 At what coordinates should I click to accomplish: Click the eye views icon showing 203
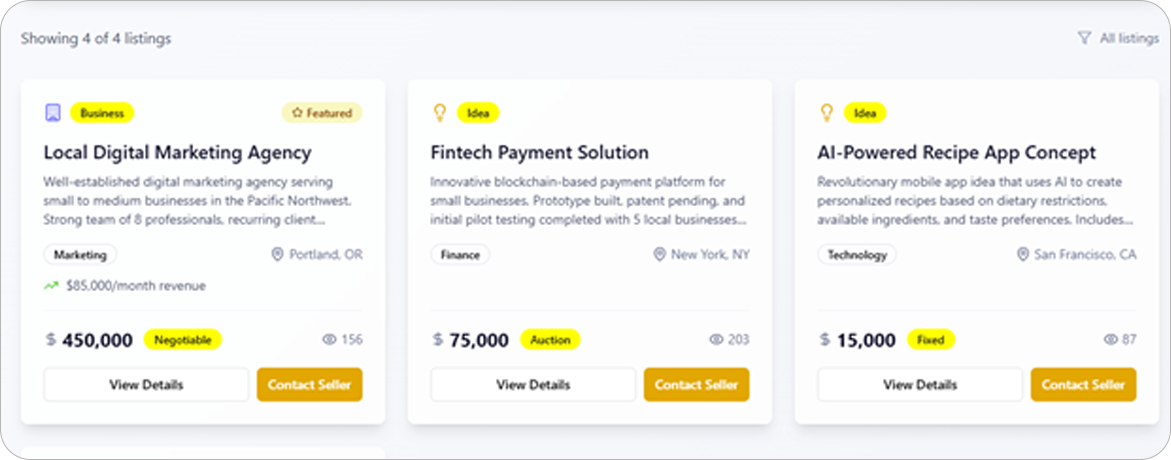(716, 340)
